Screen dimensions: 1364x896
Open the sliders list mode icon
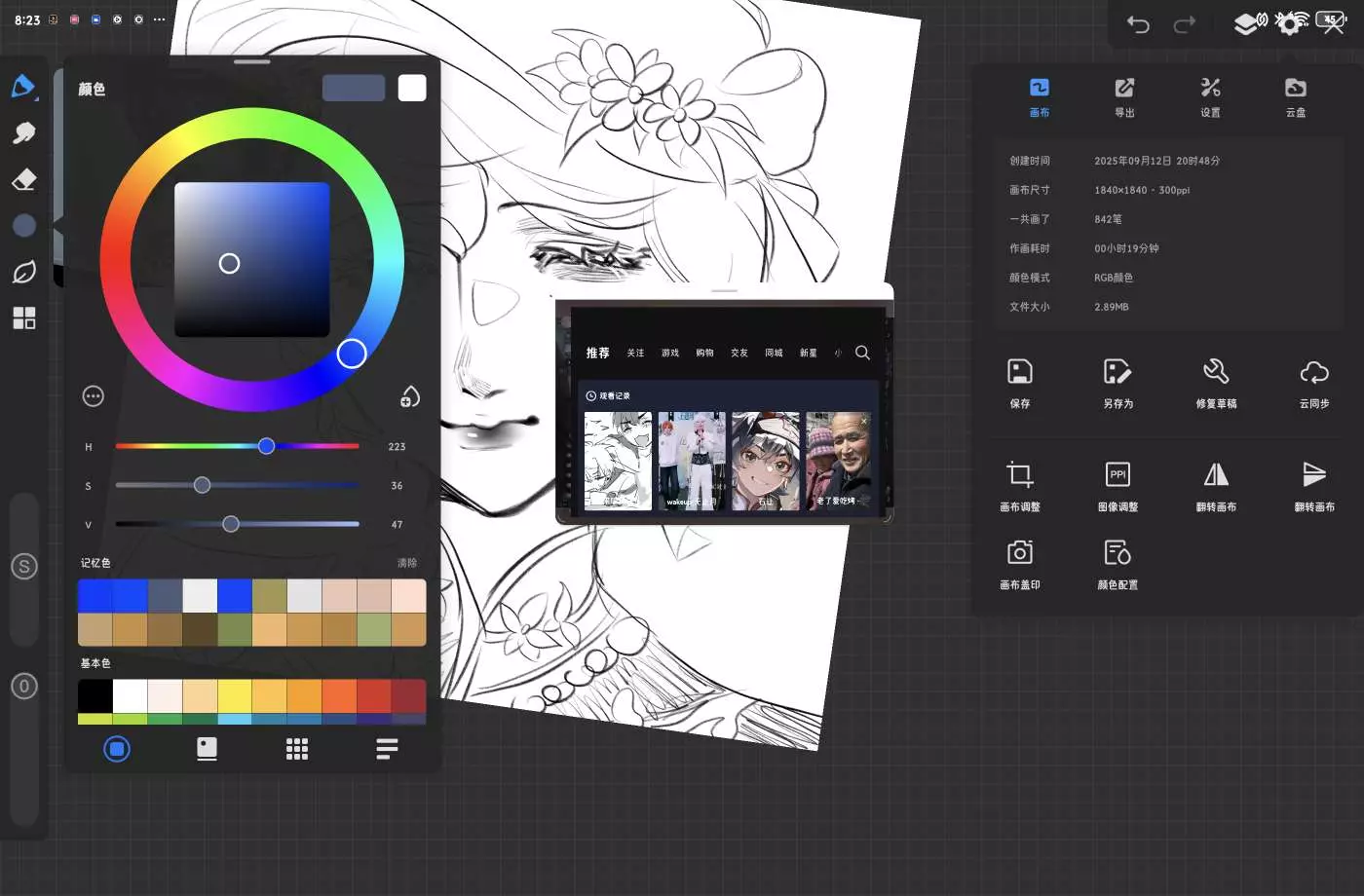(387, 749)
